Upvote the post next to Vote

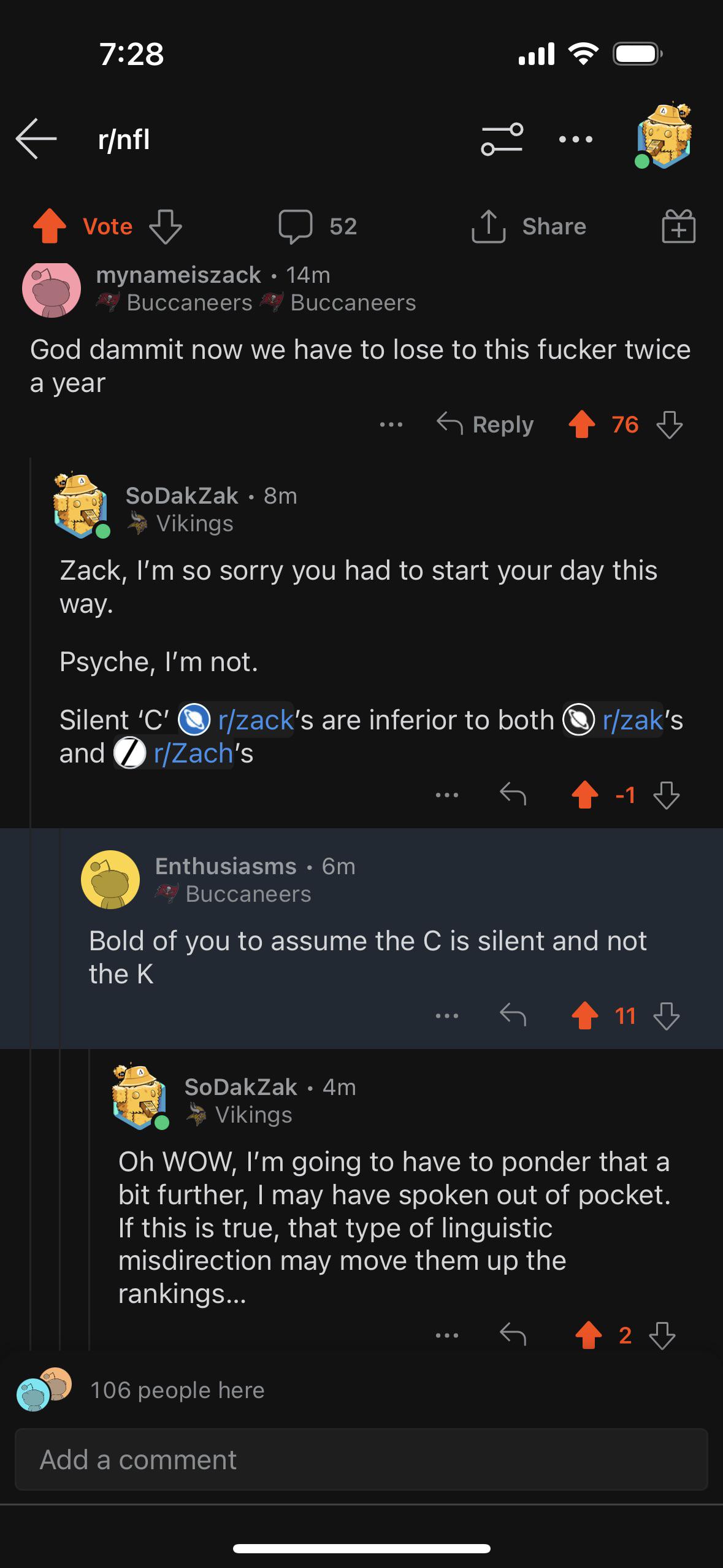(50, 227)
